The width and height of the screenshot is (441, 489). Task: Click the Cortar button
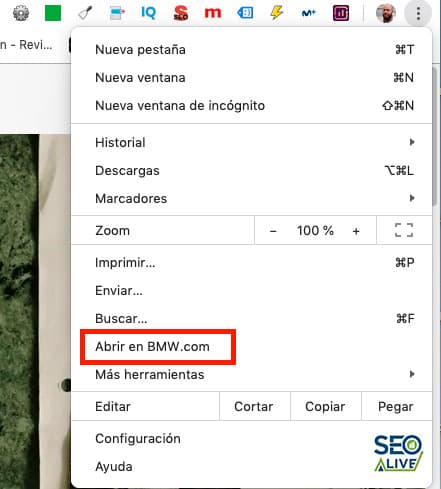click(x=255, y=406)
